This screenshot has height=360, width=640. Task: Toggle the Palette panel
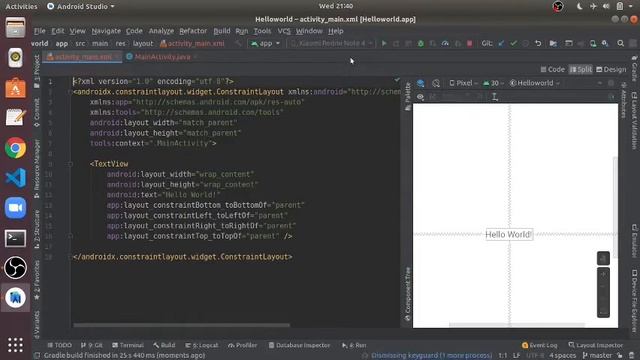407,96
